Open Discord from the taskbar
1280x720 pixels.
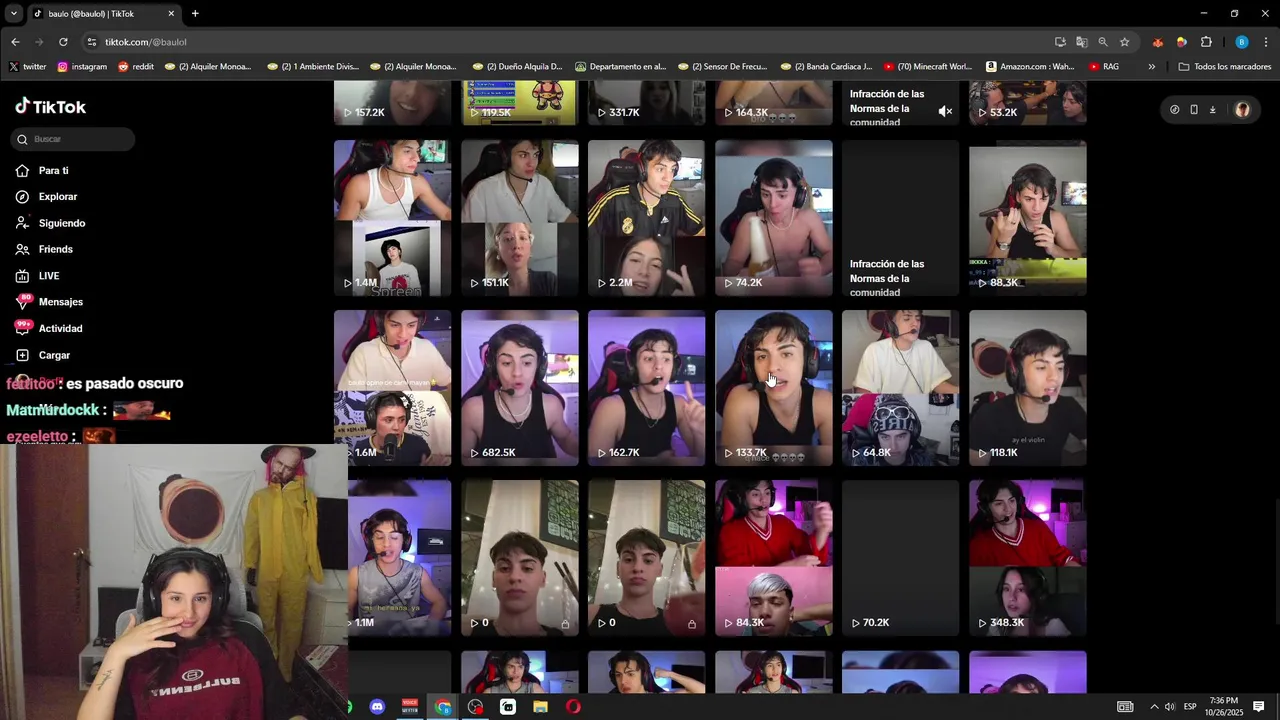[x=377, y=707]
